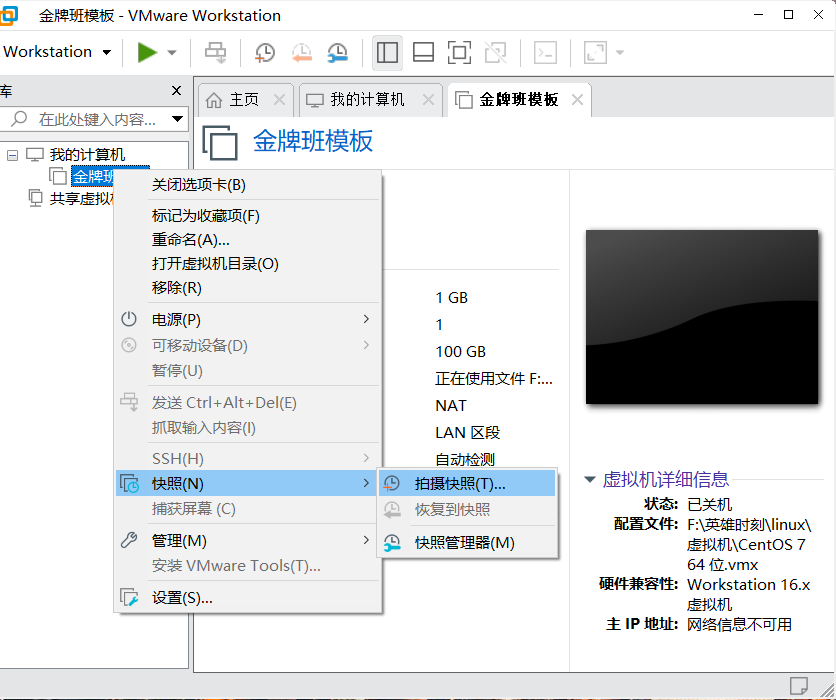Viewport: 836px width, 700px height.
Task: Click the snapshot icon beside 快照(N)
Action: tap(130, 484)
